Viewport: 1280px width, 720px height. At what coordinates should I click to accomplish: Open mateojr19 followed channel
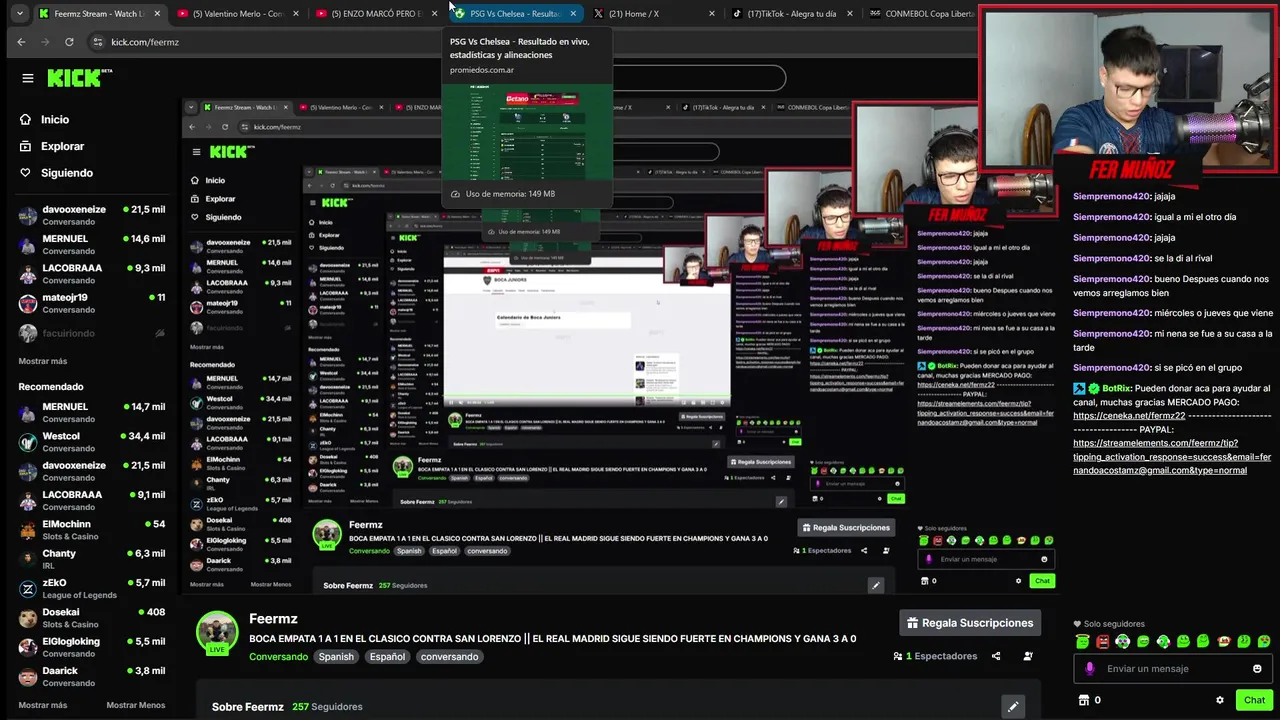point(92,303)
